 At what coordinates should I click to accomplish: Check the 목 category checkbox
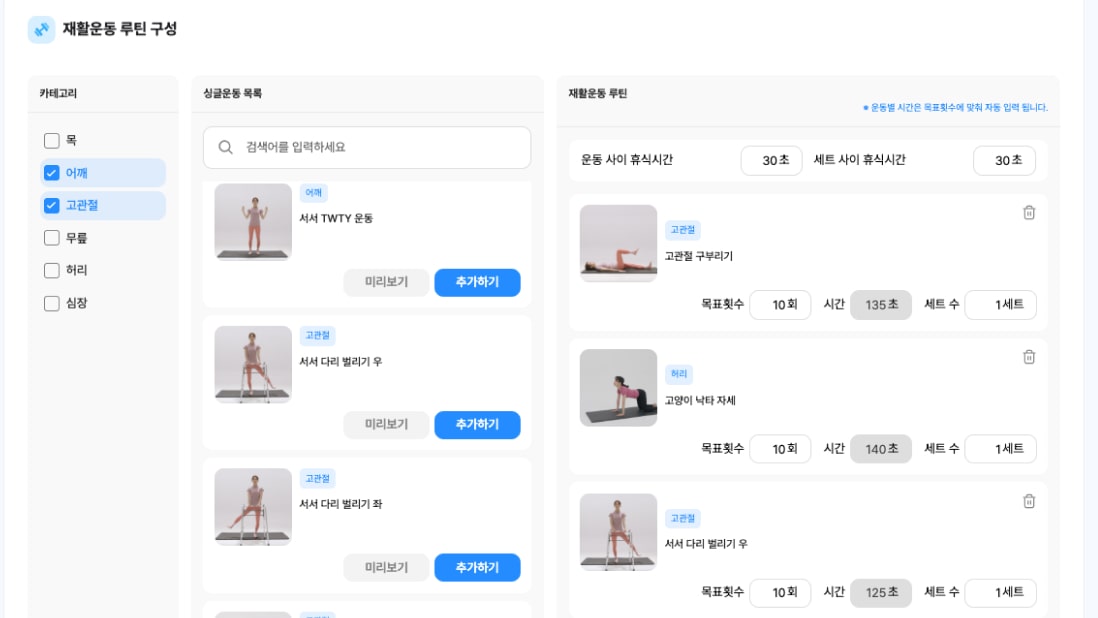(52, 141)
